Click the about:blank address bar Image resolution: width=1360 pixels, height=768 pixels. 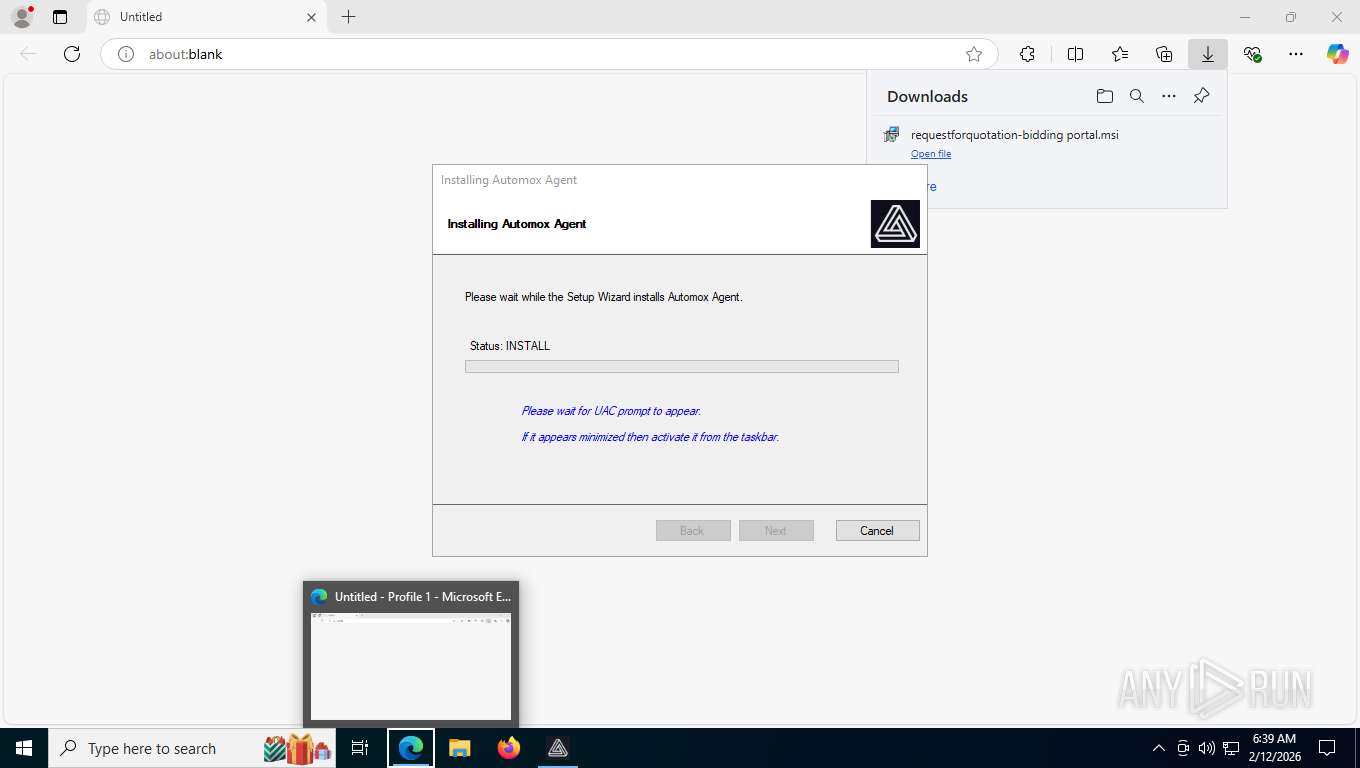click(549, 54)
